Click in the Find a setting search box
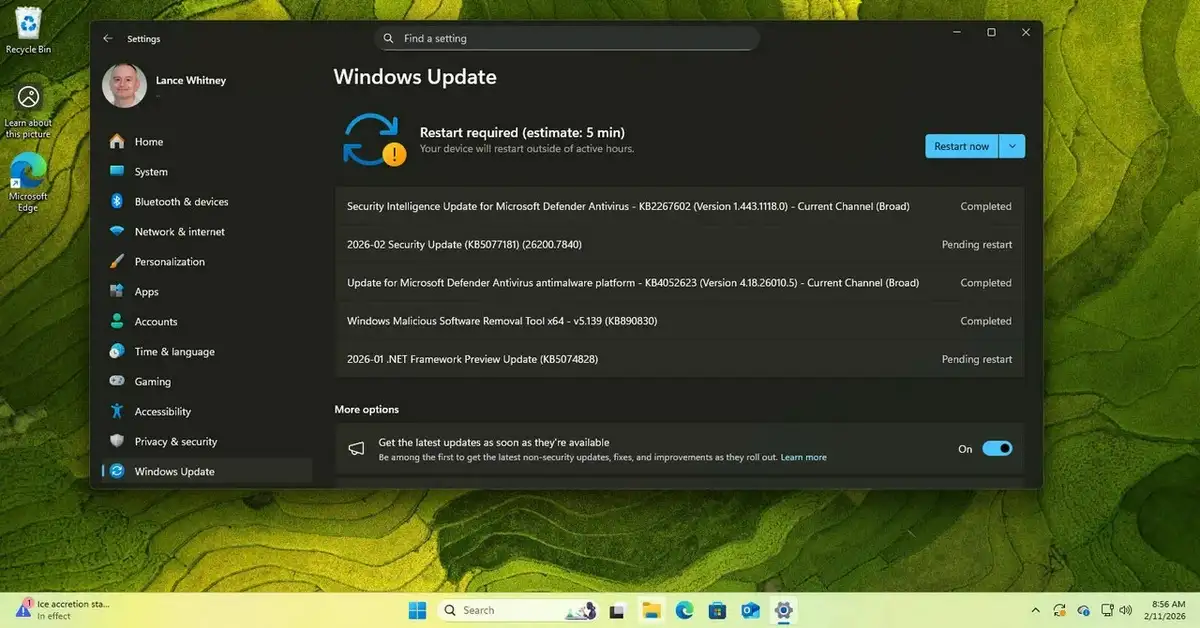Viewport: 1200px width, 628px height. click(x=567, y=38)
